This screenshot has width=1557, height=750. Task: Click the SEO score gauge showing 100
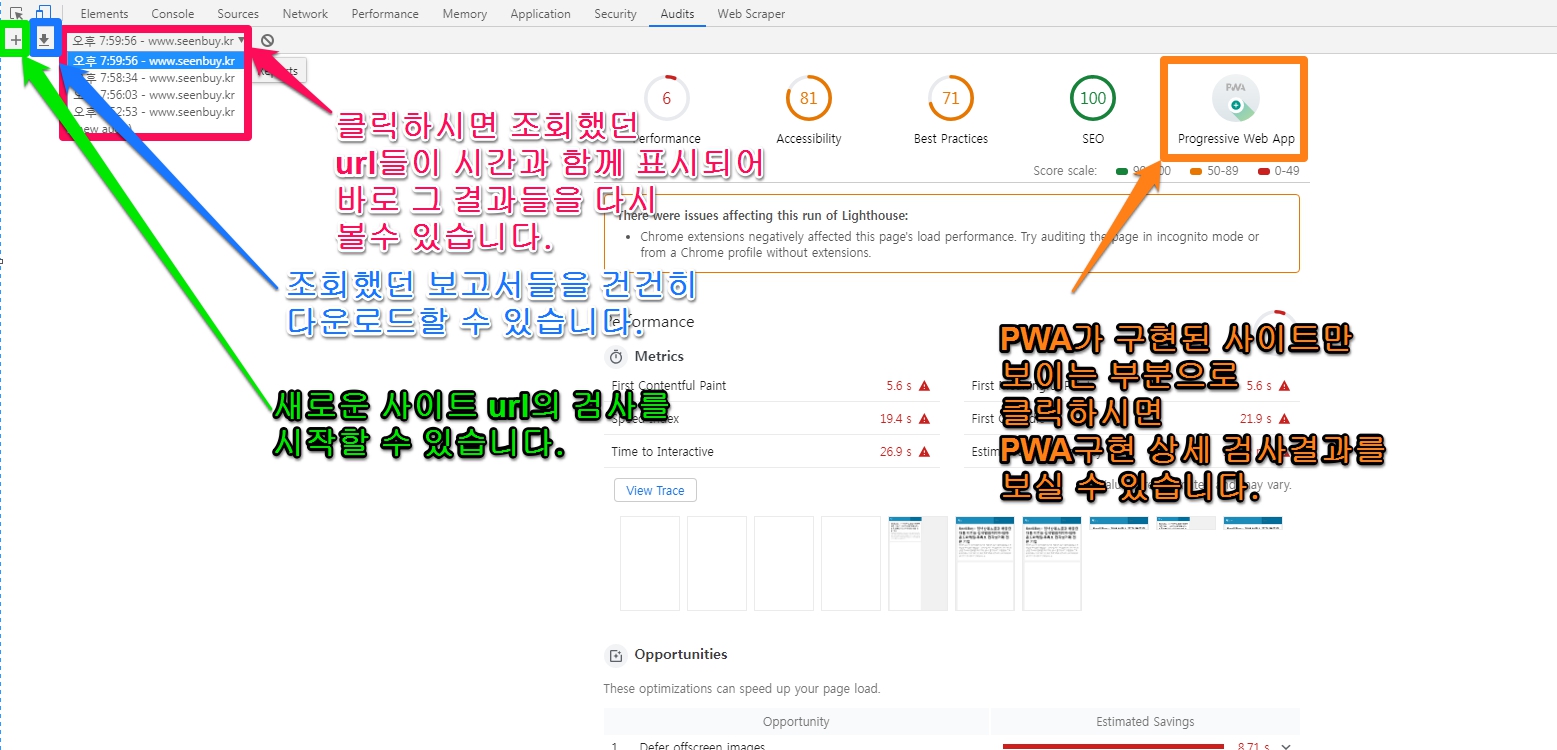click(1093, 98)
